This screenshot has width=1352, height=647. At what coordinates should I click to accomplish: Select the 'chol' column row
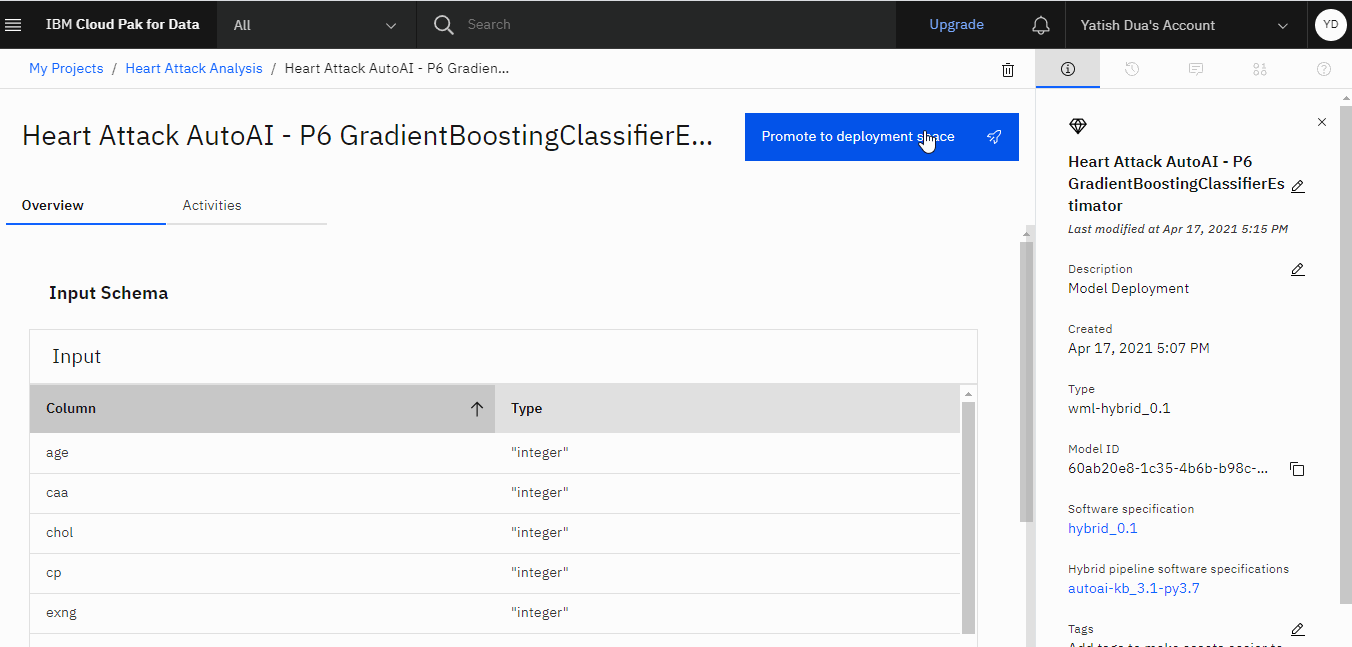tap(495, 533)
